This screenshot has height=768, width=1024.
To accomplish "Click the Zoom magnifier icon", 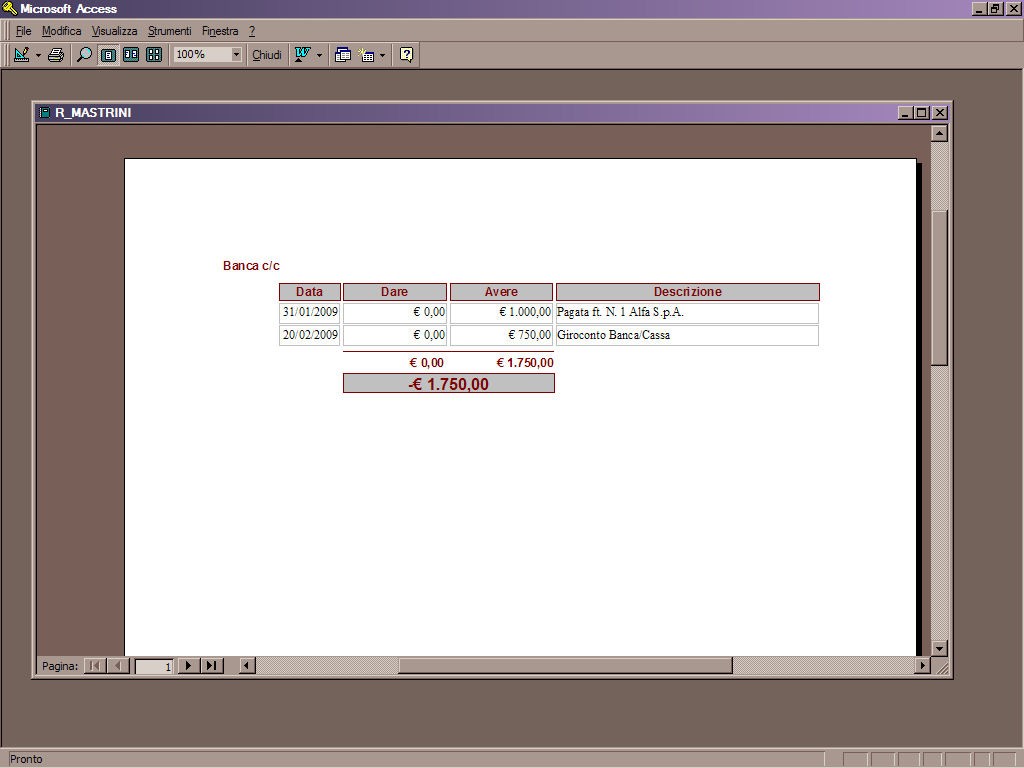I will pos(85,55).
